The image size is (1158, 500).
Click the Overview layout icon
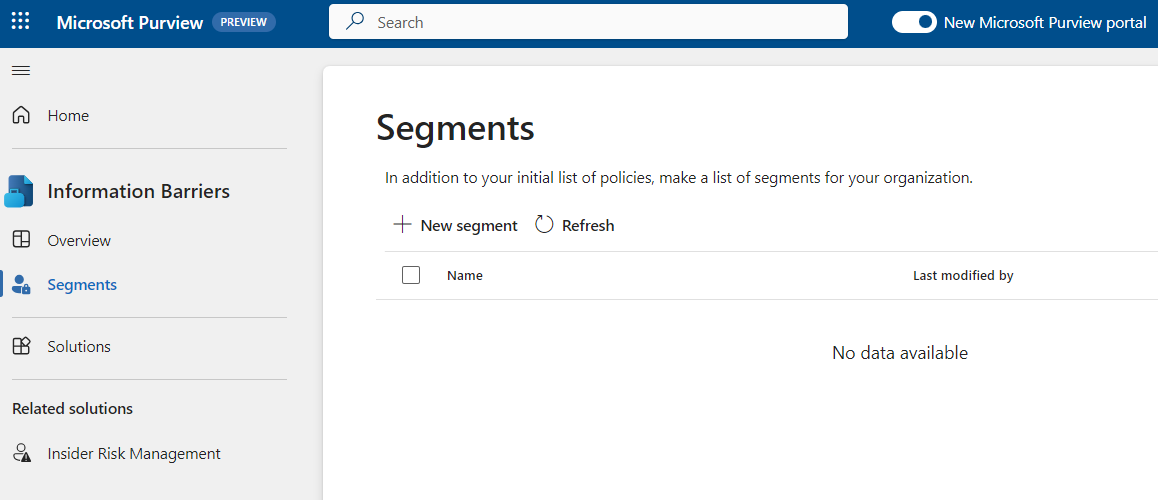point(21,240)
